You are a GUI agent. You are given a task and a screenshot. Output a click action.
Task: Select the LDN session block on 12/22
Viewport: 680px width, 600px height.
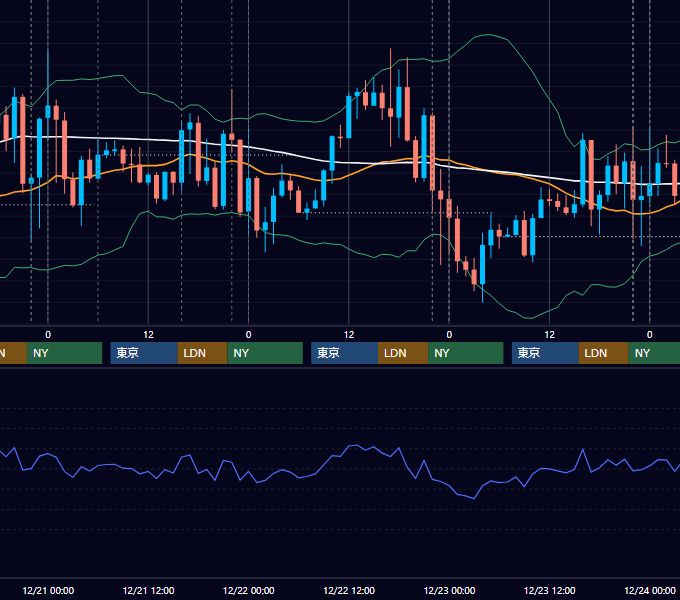(x=403, y=353)
